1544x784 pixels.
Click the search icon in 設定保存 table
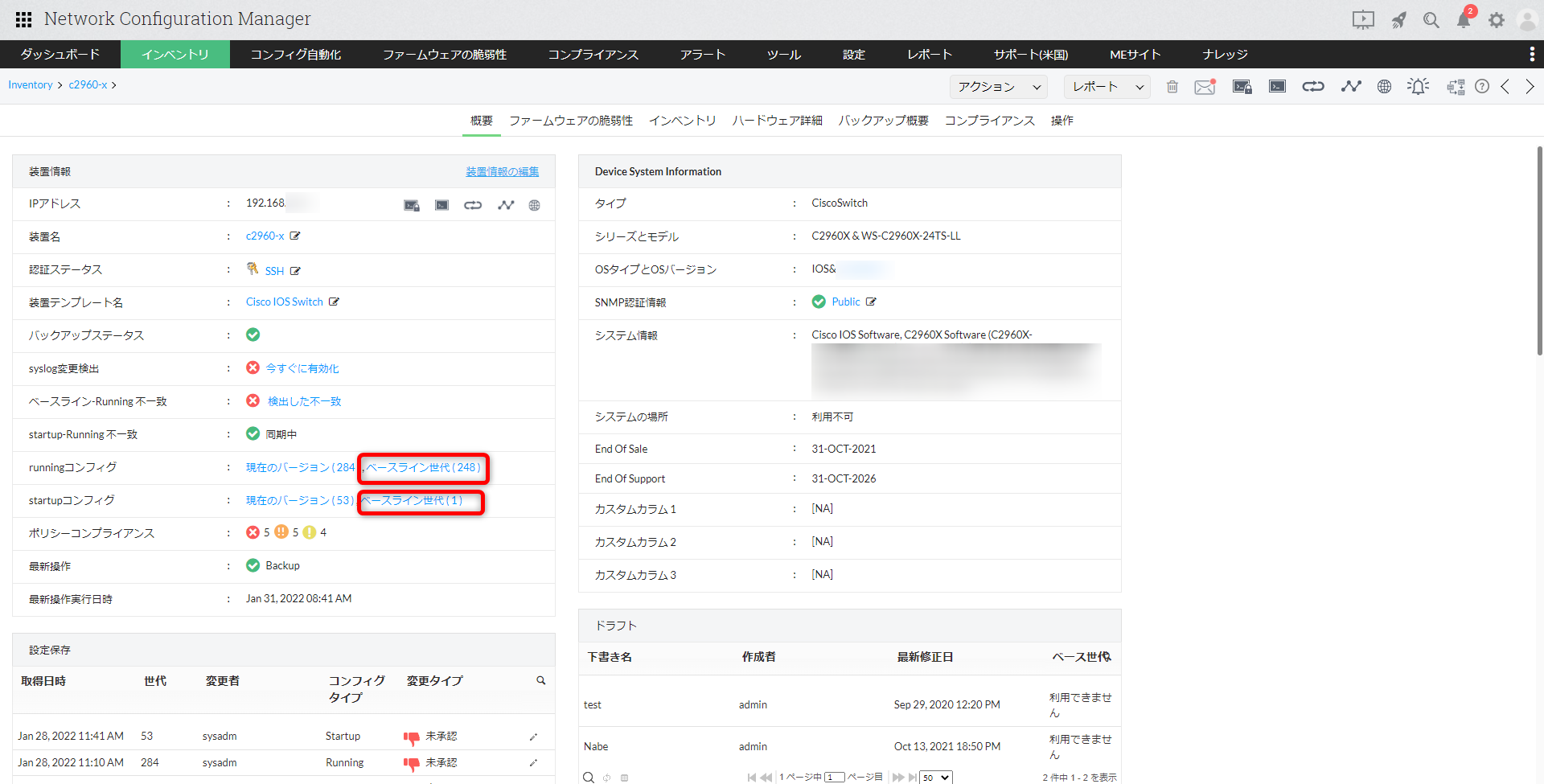[541, 681]
